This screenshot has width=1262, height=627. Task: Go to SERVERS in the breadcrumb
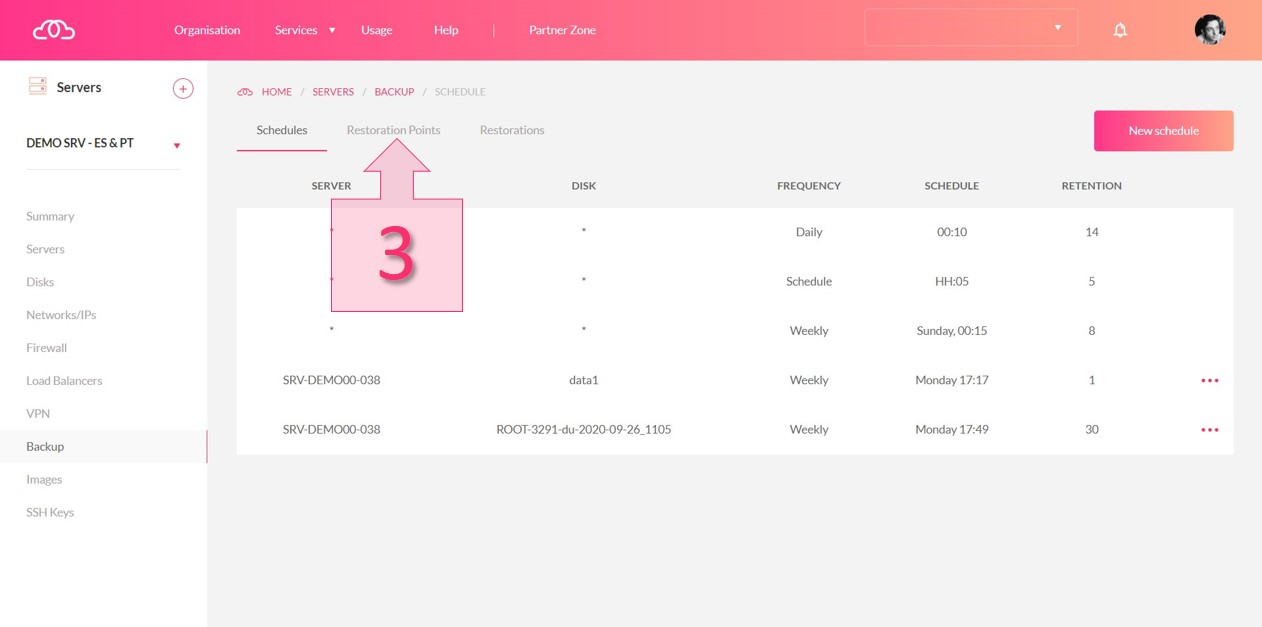[x=333, y=92]
